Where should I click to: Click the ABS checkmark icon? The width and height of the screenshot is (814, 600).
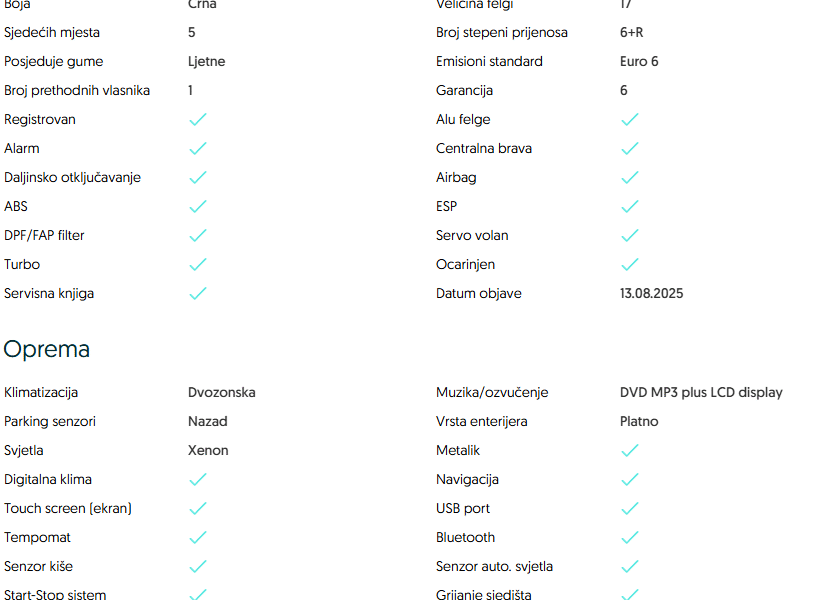pos(198,207)
